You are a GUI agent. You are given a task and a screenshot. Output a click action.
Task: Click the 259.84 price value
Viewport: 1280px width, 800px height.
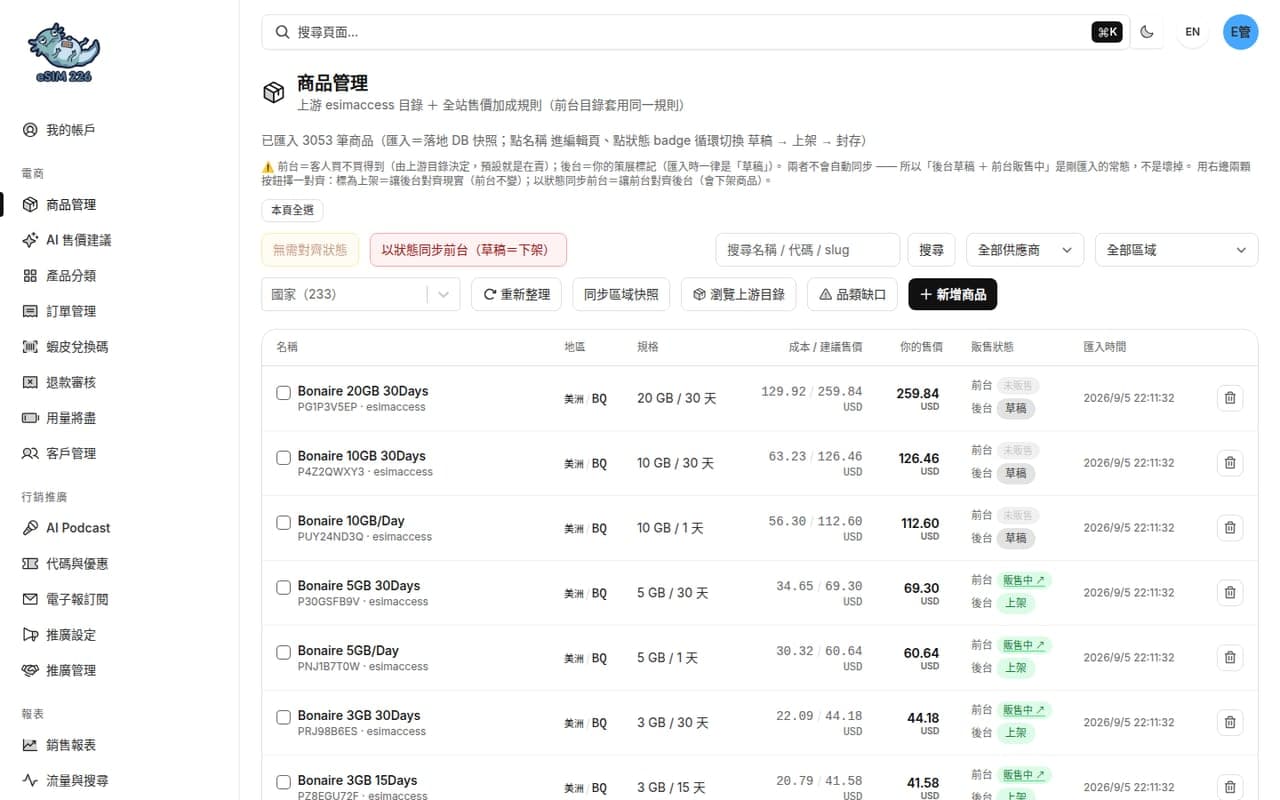point(918,393)
